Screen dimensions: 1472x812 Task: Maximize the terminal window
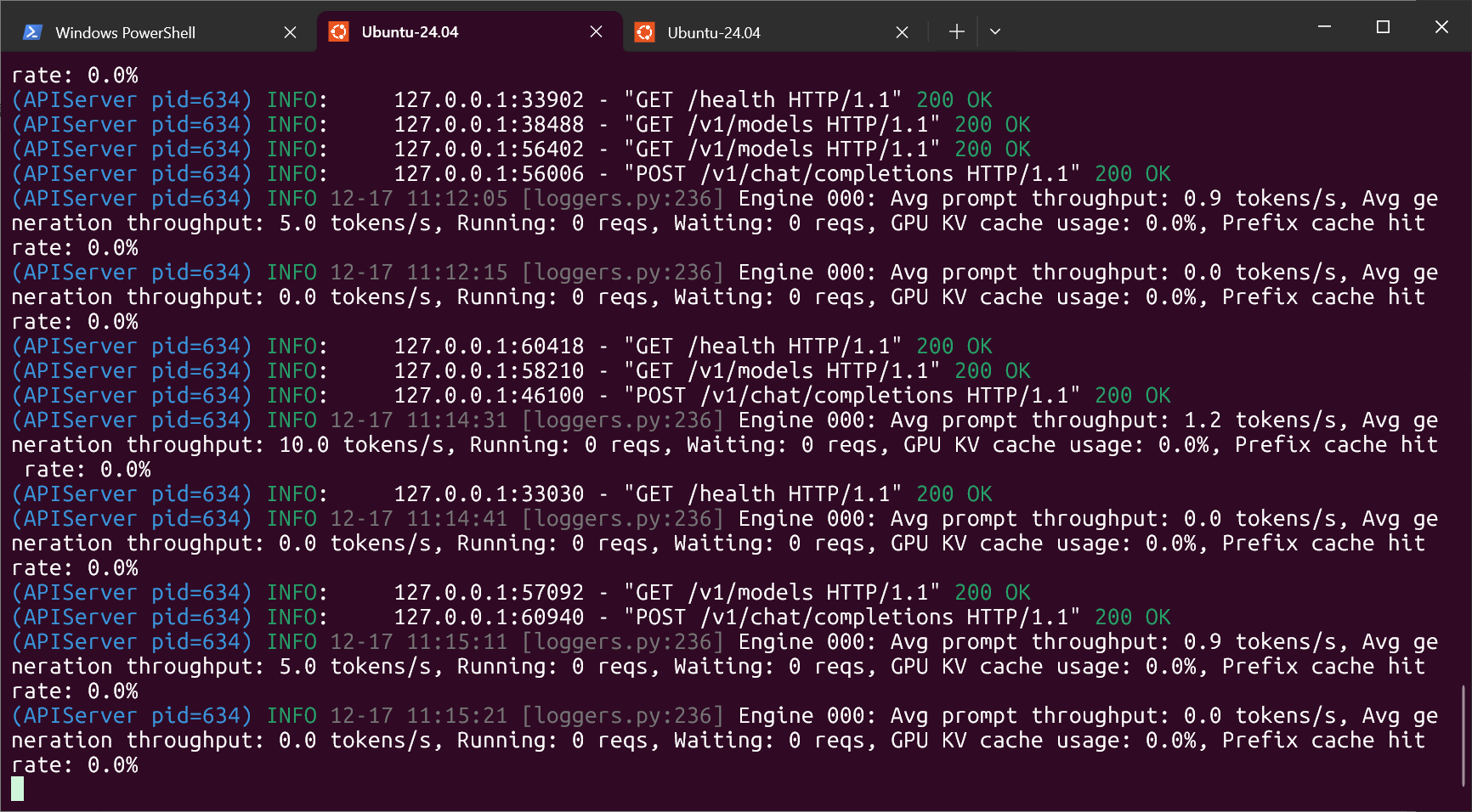click(x=1383, y=27)
